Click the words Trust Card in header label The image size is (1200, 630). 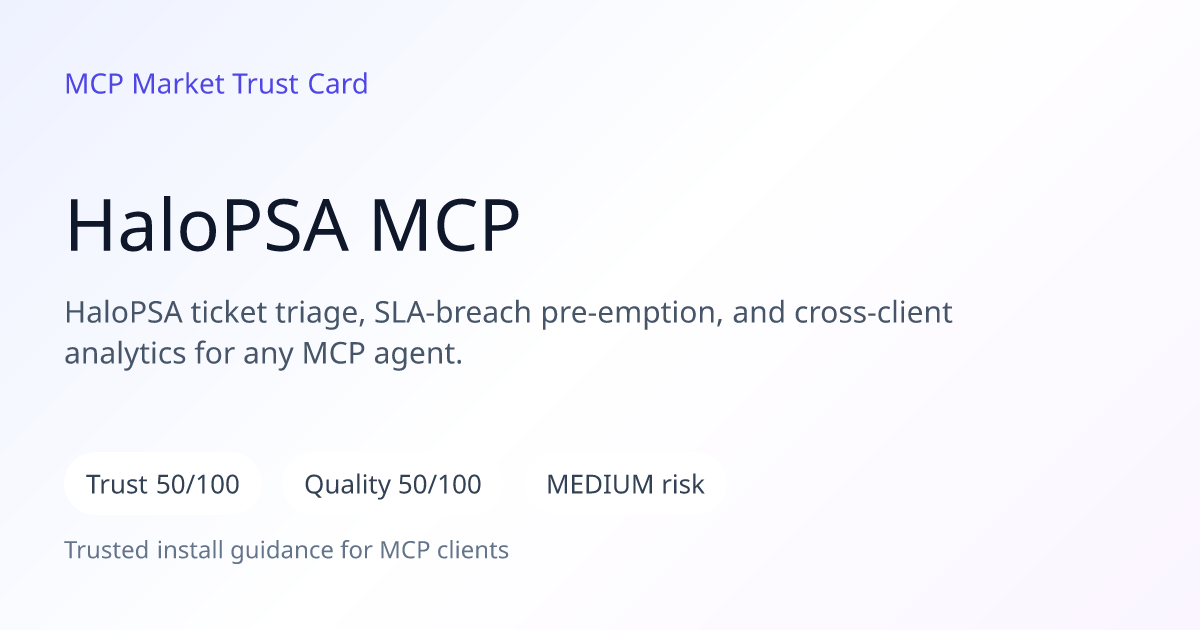tap(301, 84)
